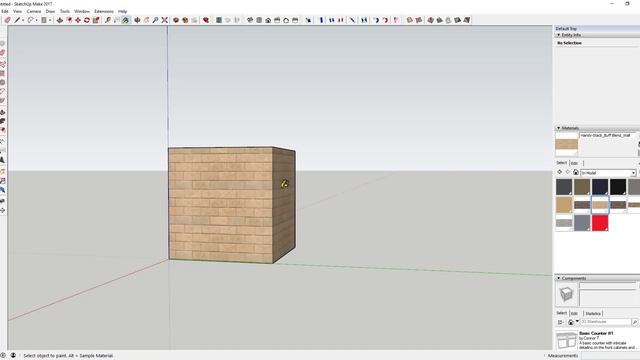Switch to Components Statistics tab
640x360 pixels.
[x=593, y=313]
